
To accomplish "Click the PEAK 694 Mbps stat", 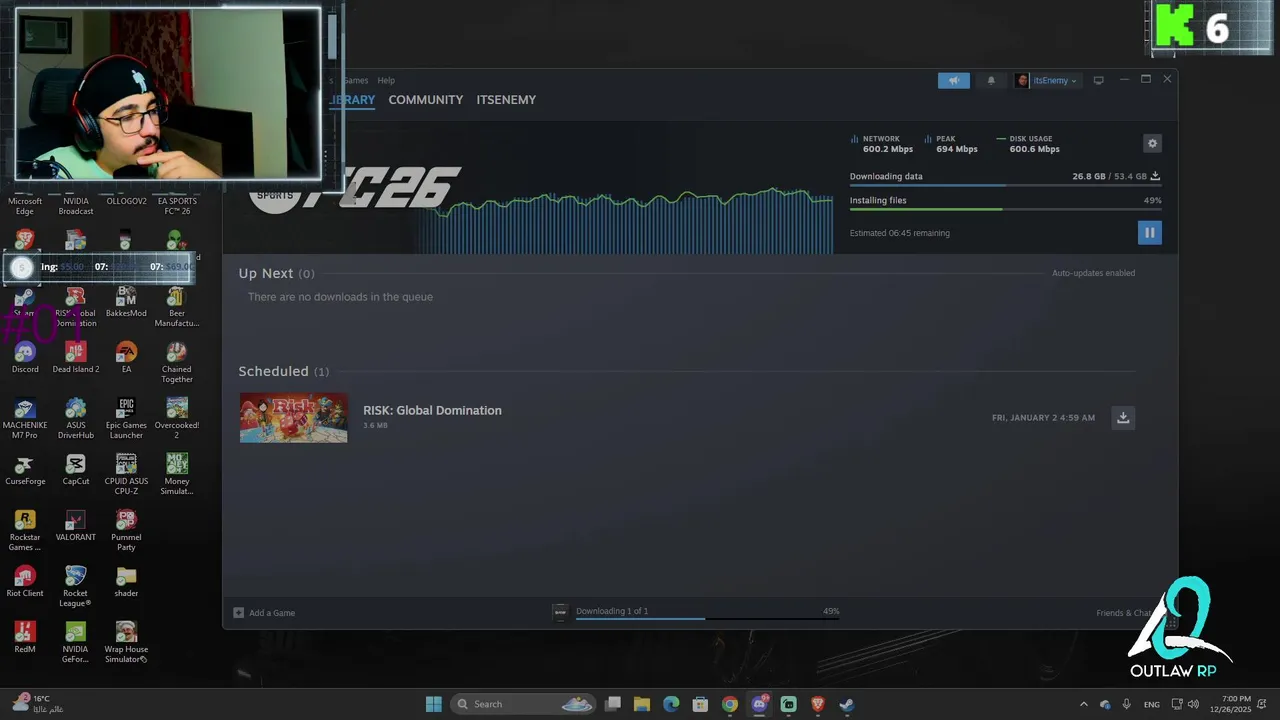I will (951, 144).
